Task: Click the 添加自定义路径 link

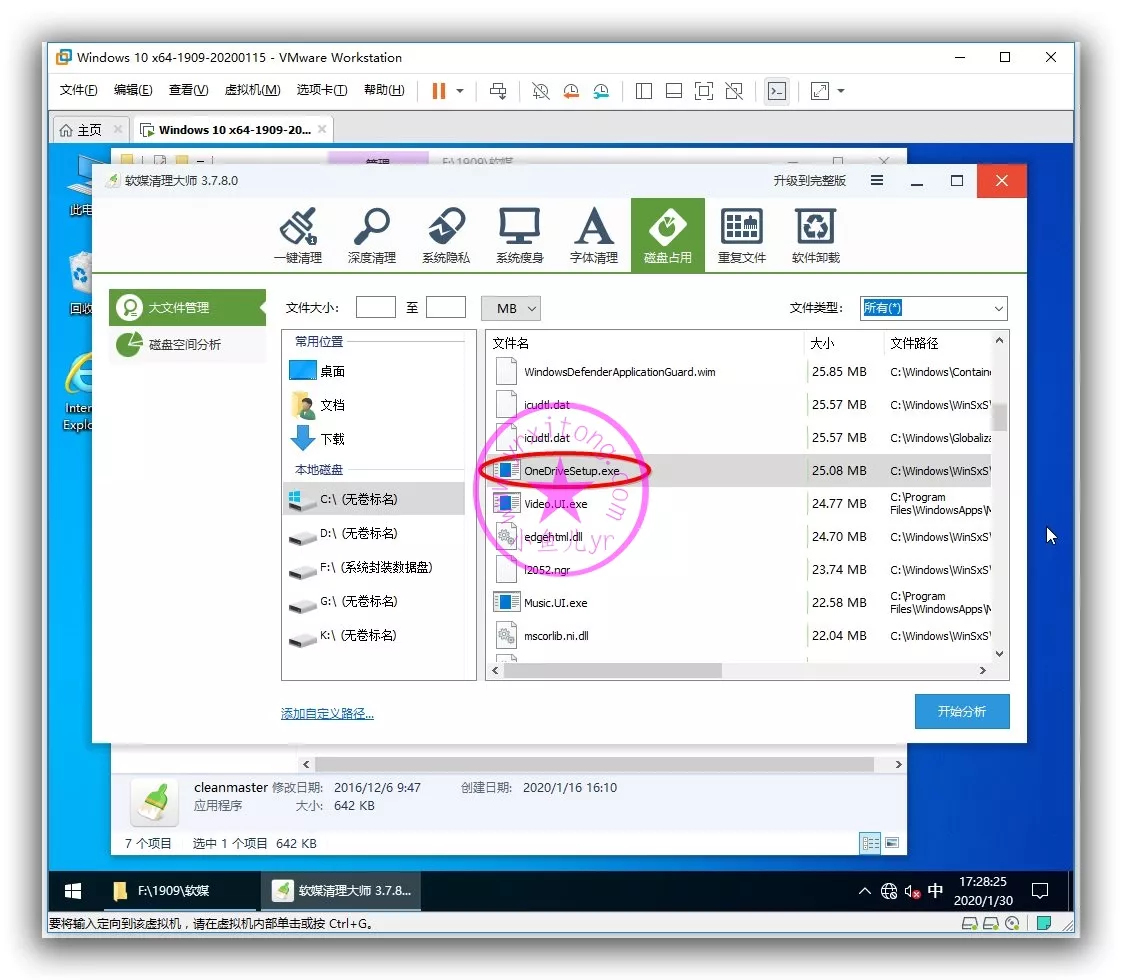Action: [x=327, y=714]
